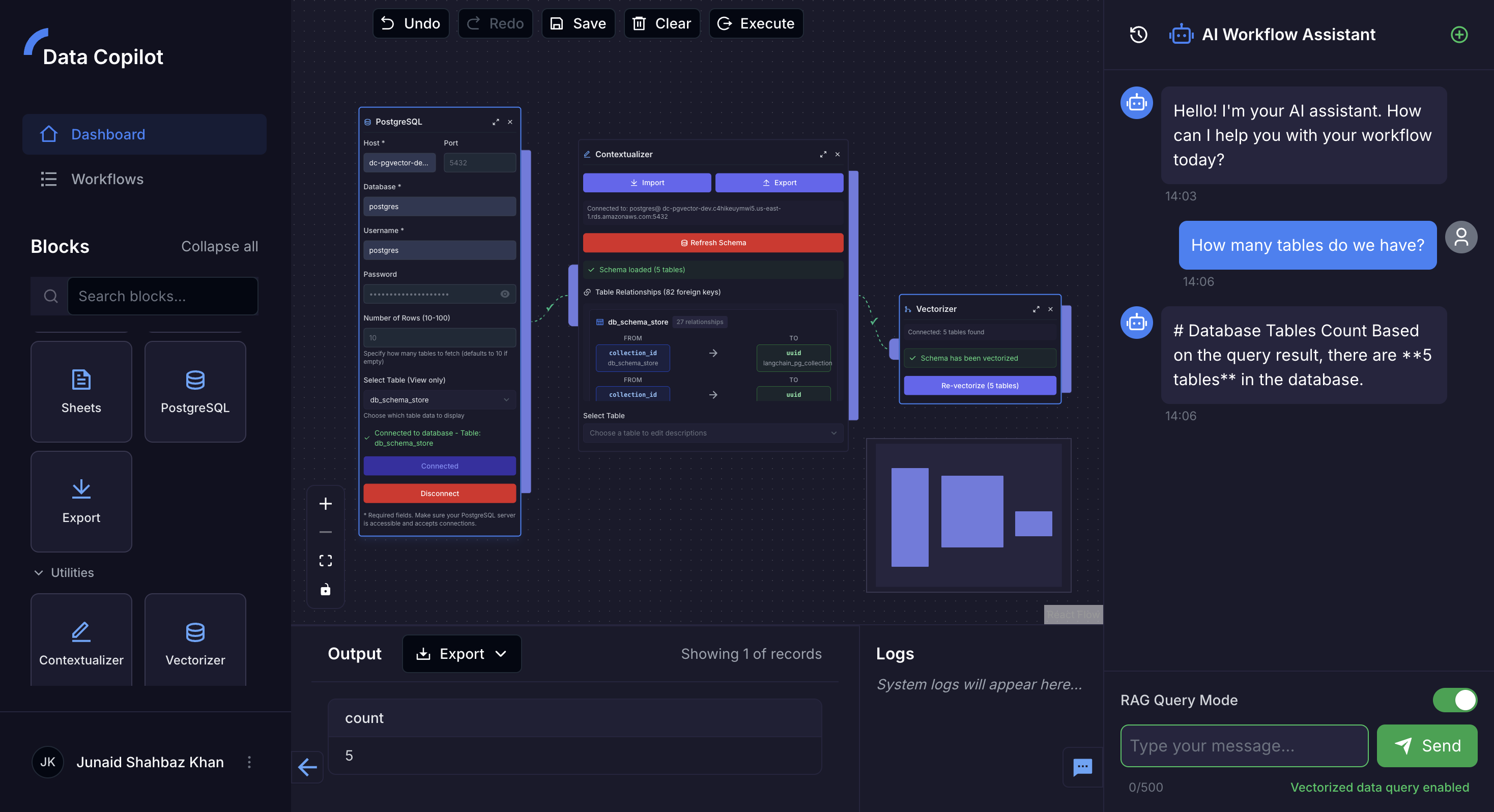
Task: Click the Type your message field
Action: (x=1244, y=746)
